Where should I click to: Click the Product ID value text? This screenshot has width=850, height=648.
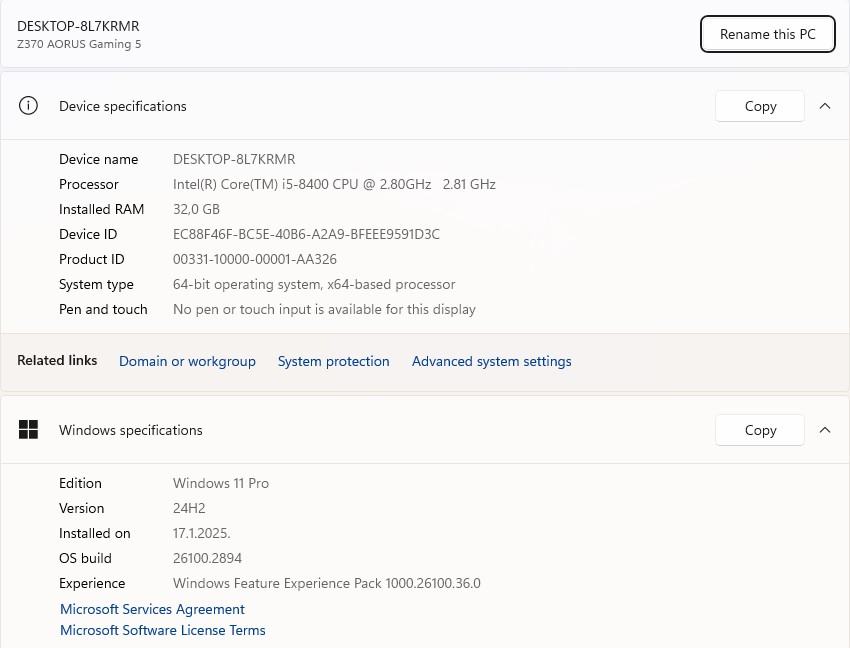point(254,259)
